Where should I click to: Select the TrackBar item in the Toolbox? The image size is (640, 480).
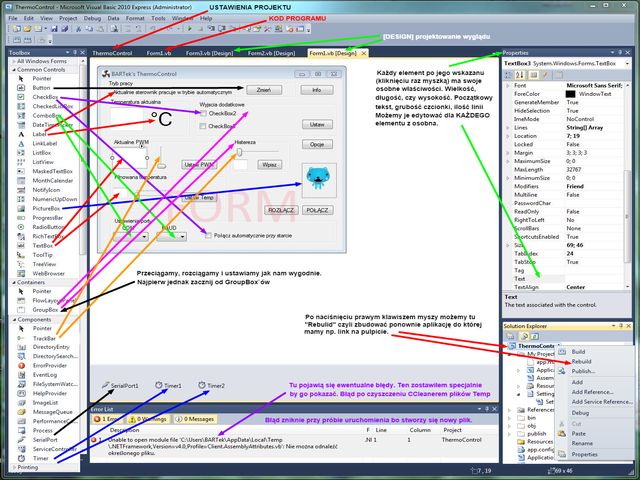tap(44, 338)
